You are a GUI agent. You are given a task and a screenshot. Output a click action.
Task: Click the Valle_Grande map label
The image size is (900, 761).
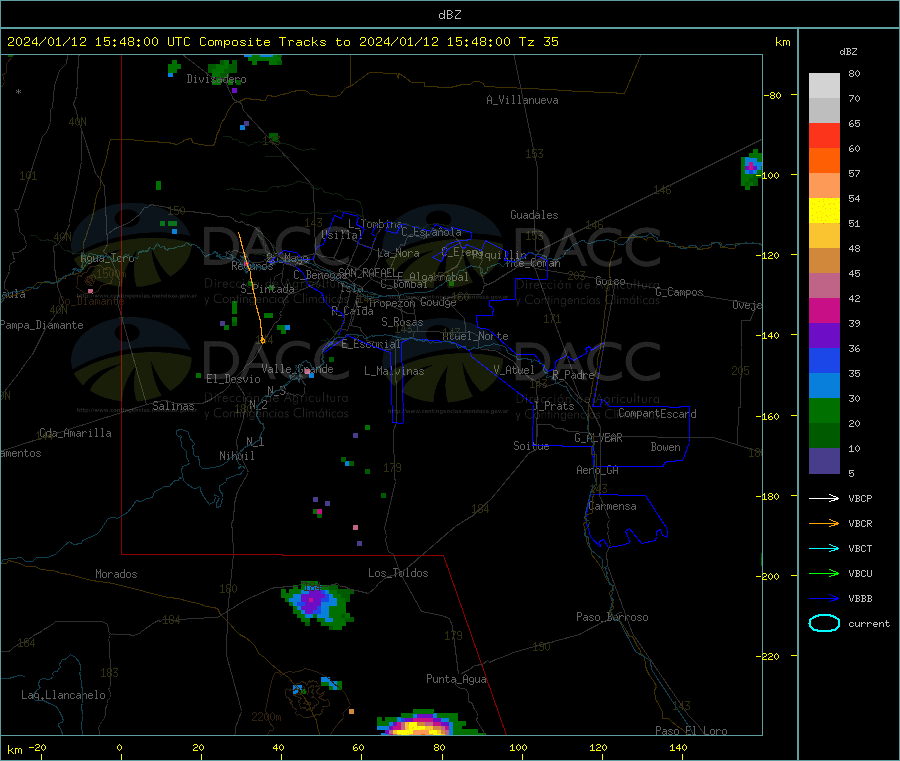[297, 369]
